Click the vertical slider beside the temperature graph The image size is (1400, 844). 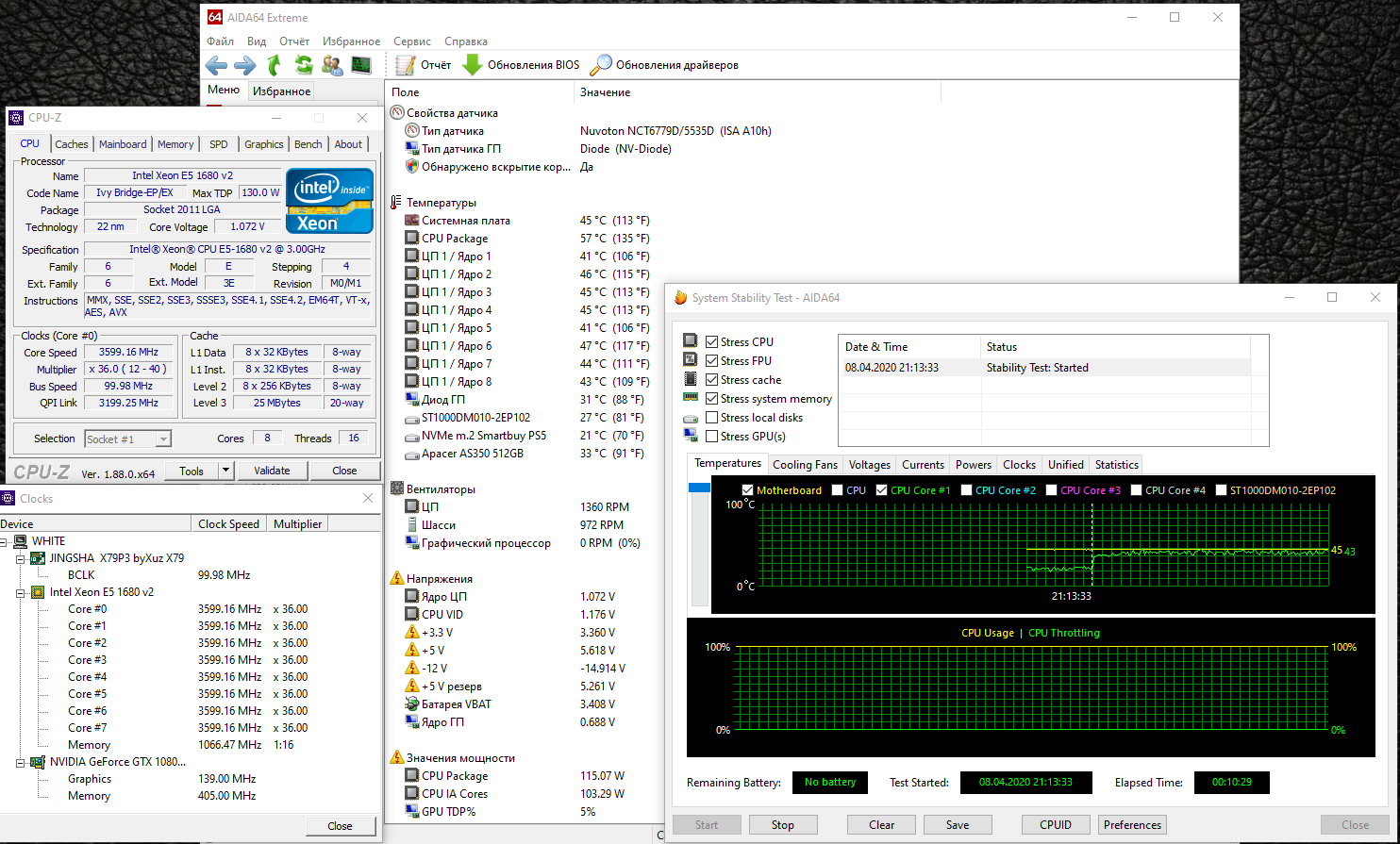pyautogui.click(x=699, y=543)
